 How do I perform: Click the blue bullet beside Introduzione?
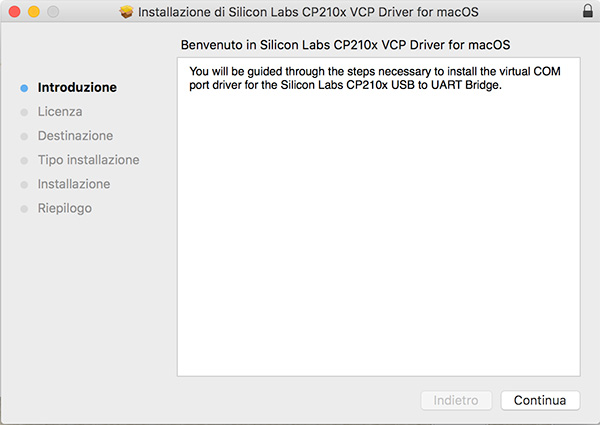pos(24,88)
